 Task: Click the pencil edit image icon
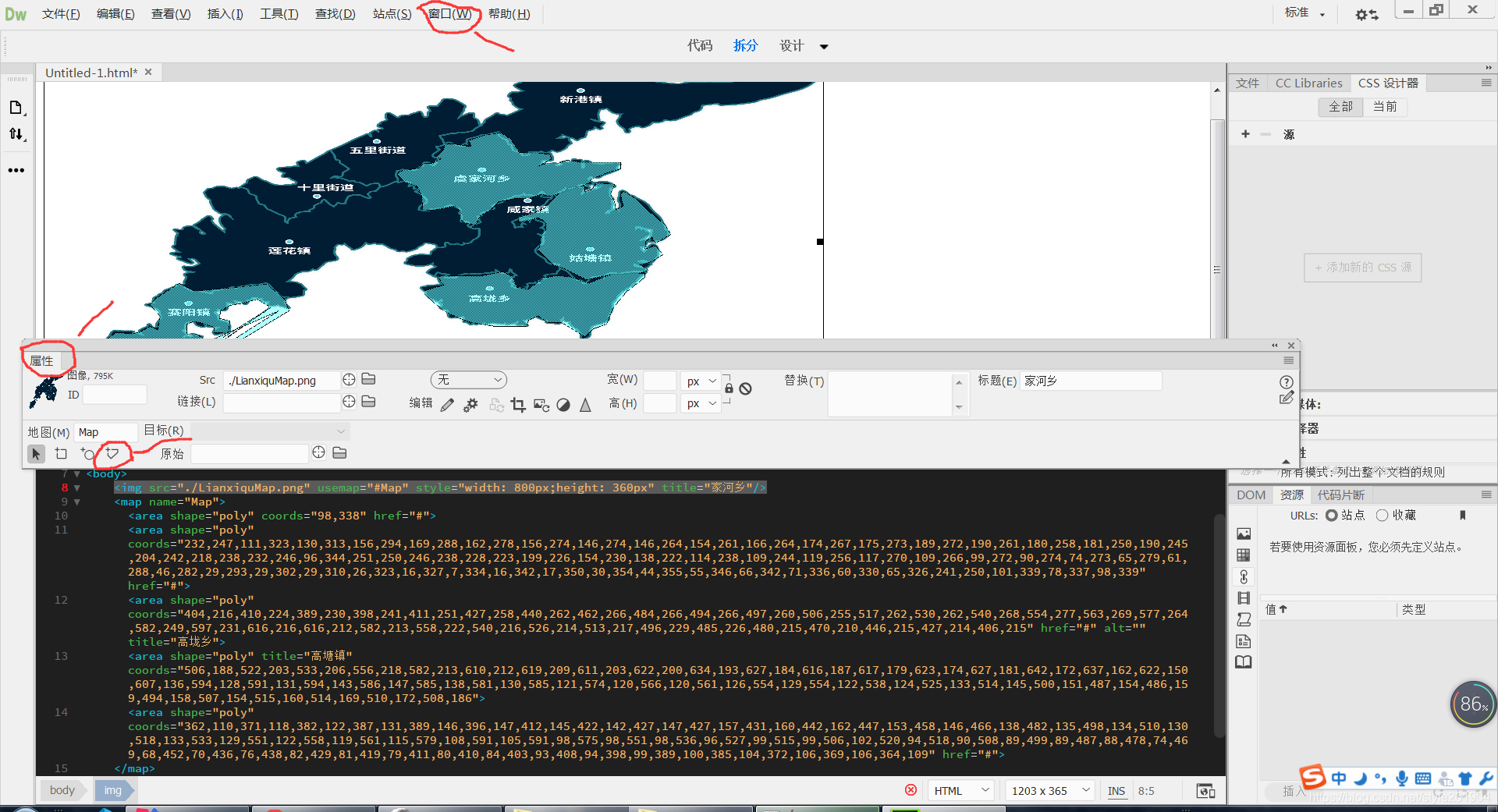(x=447, y=405)
